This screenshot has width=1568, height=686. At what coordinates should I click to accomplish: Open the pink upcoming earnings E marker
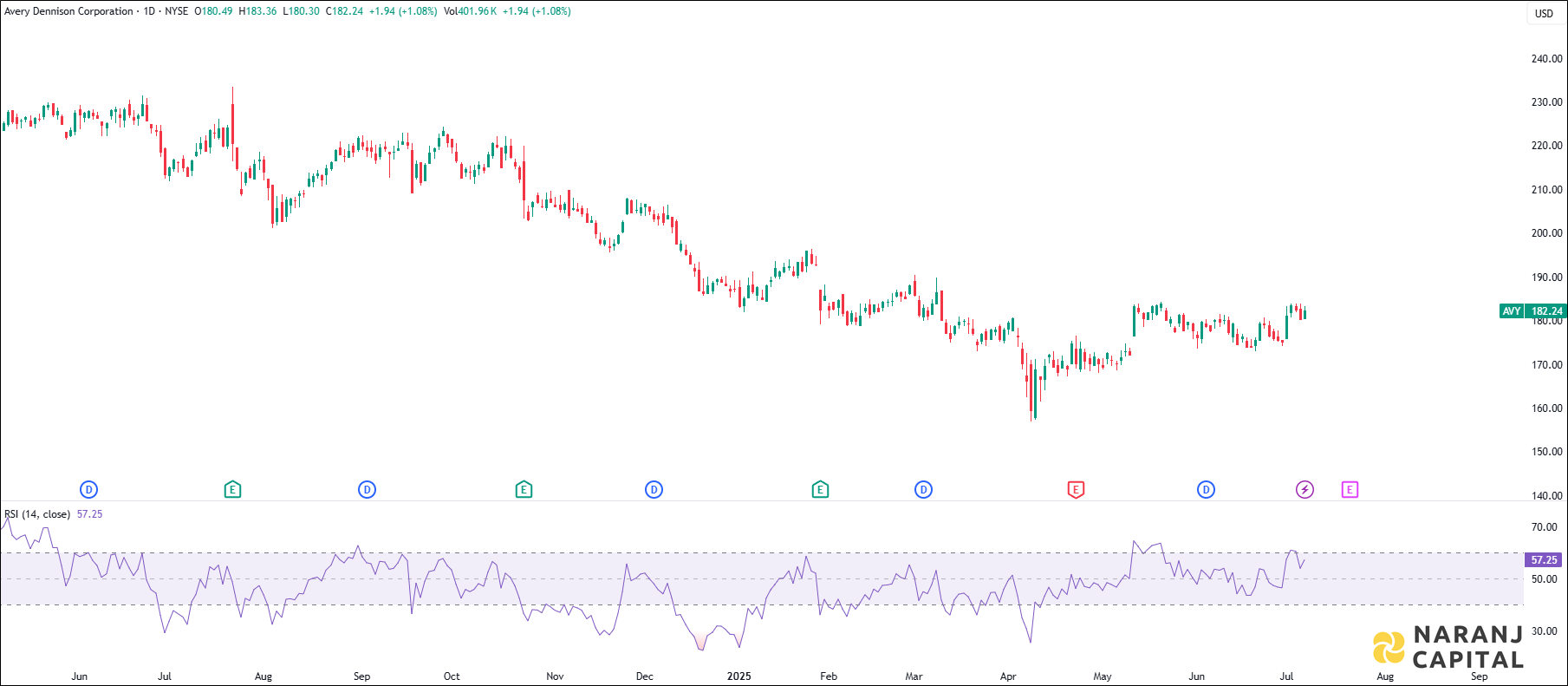coord(1350,490)
